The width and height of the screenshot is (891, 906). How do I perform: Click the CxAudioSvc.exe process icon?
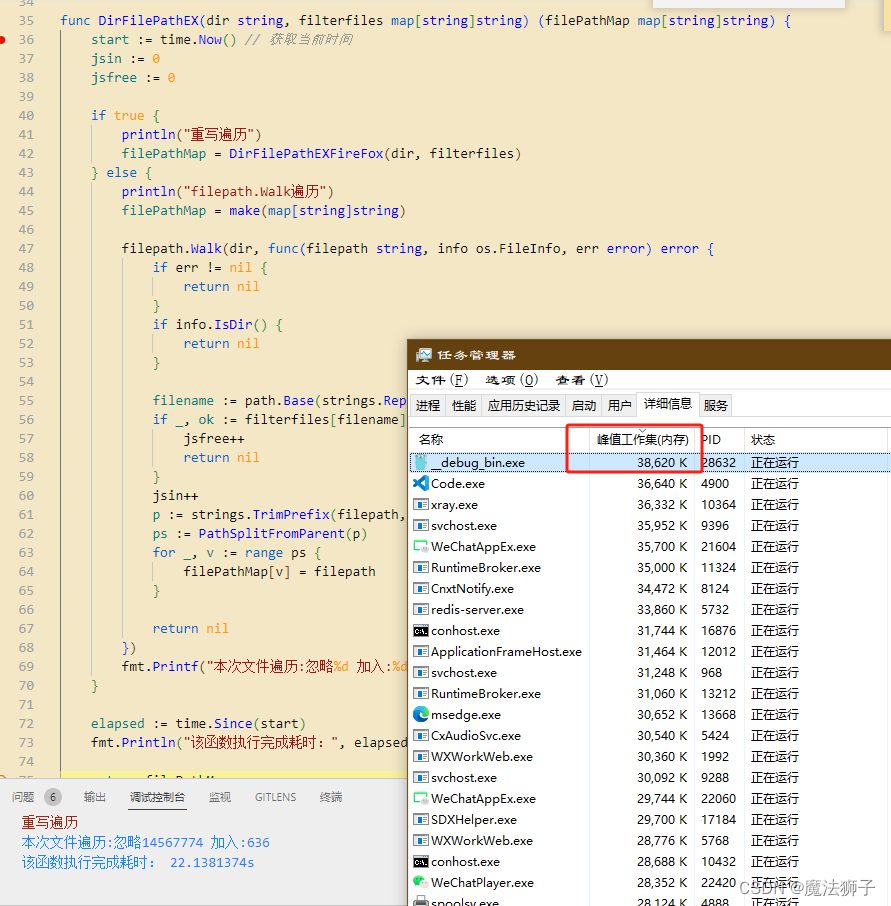(x=421, y=735)
